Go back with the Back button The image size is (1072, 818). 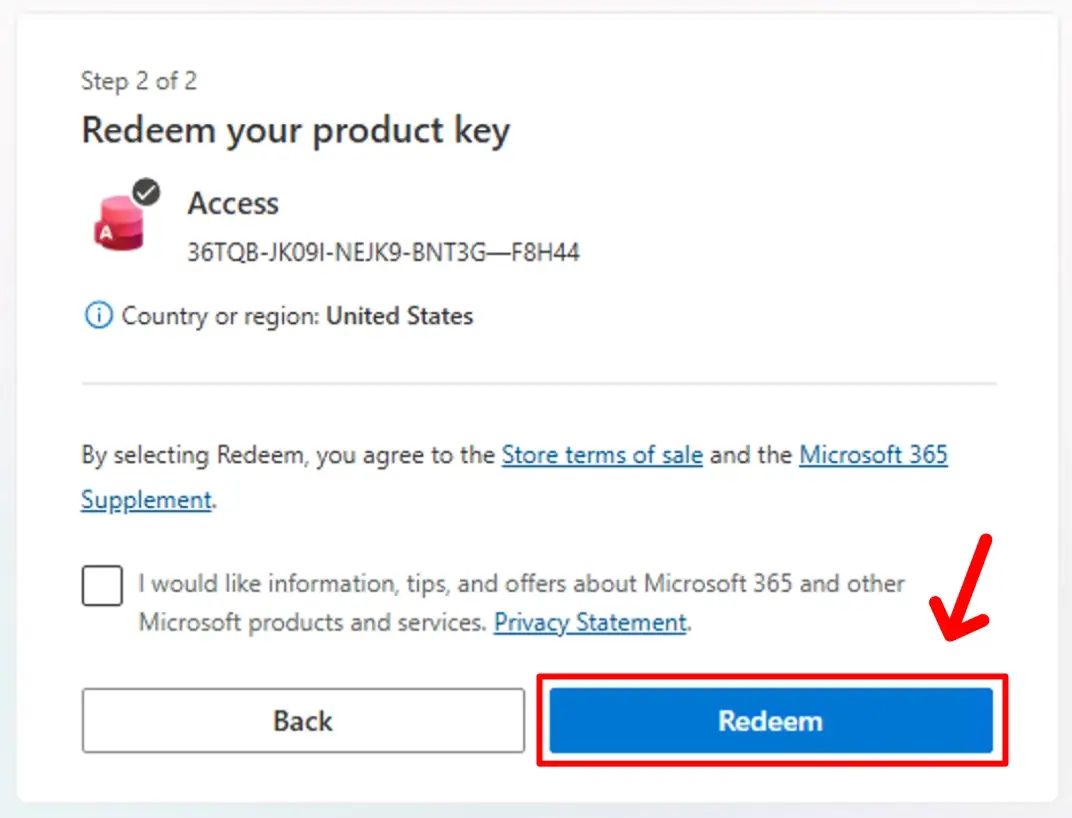pos(303,720)
